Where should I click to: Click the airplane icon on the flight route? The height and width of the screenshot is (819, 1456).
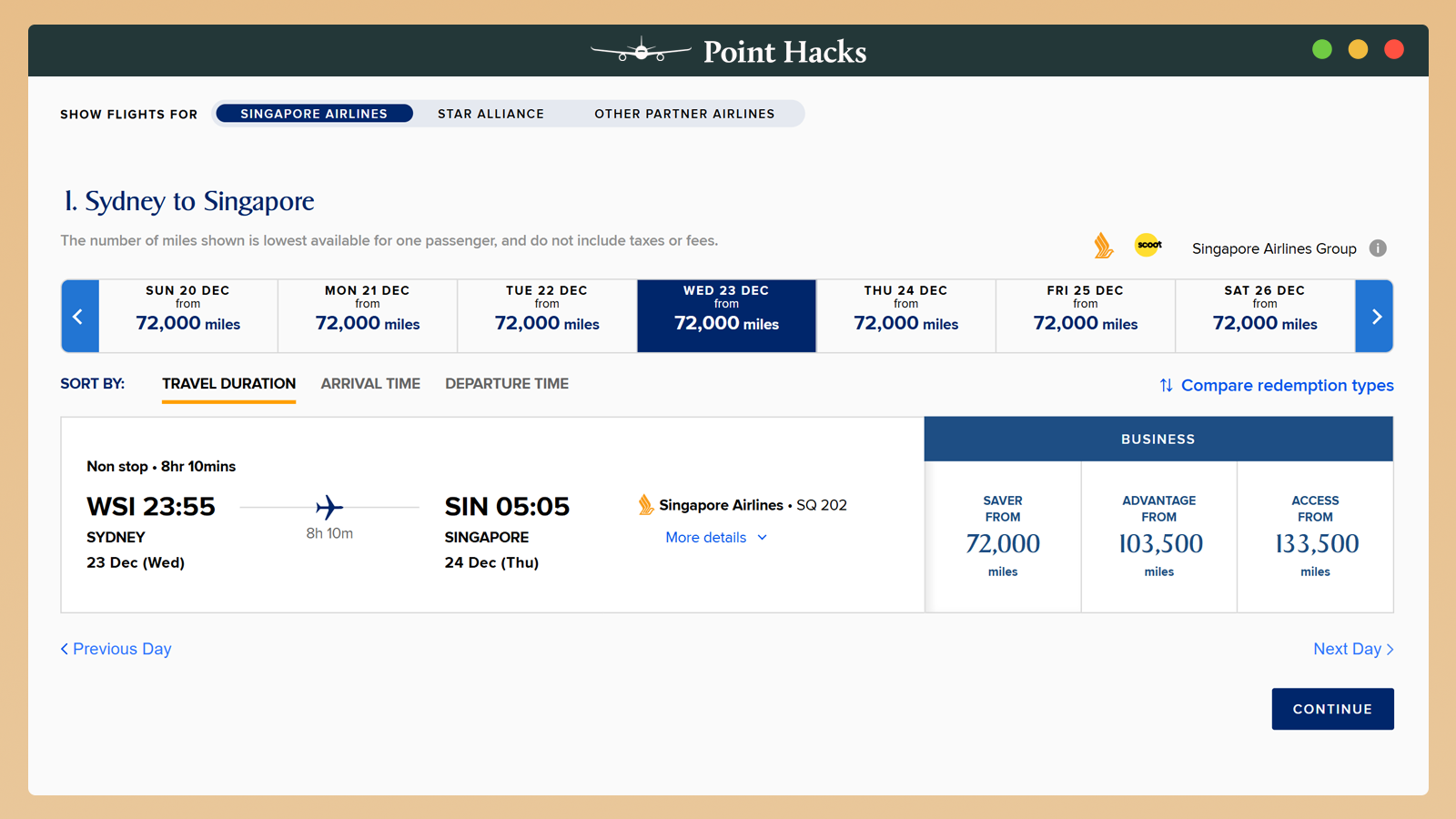[329, 507]
